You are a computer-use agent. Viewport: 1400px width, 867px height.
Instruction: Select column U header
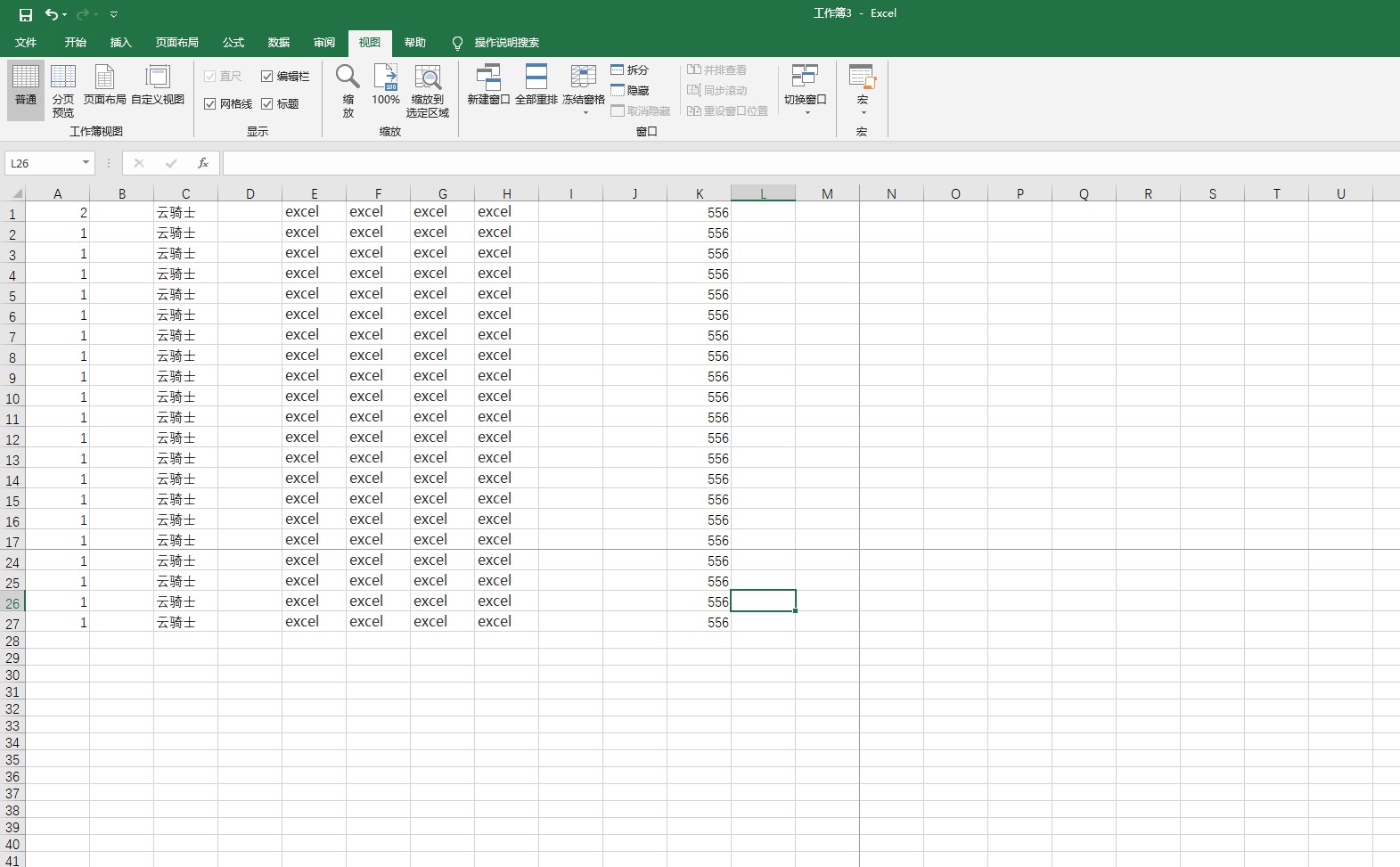pos(1341,193)
